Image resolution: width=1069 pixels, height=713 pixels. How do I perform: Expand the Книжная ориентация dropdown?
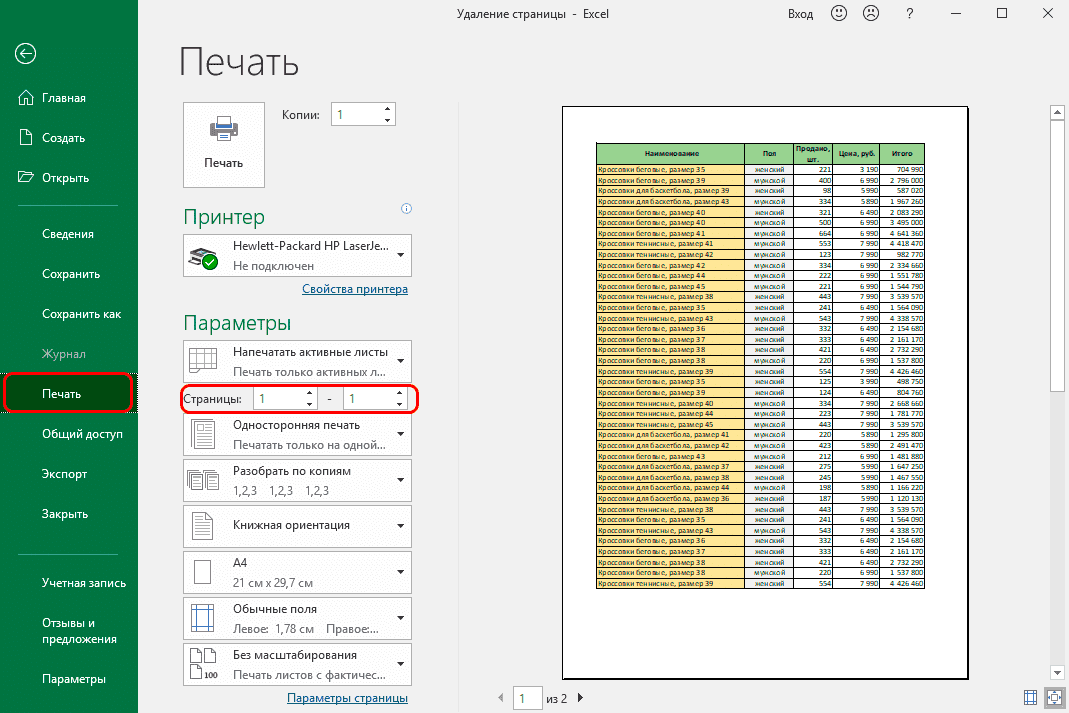(x=297, y=524)
